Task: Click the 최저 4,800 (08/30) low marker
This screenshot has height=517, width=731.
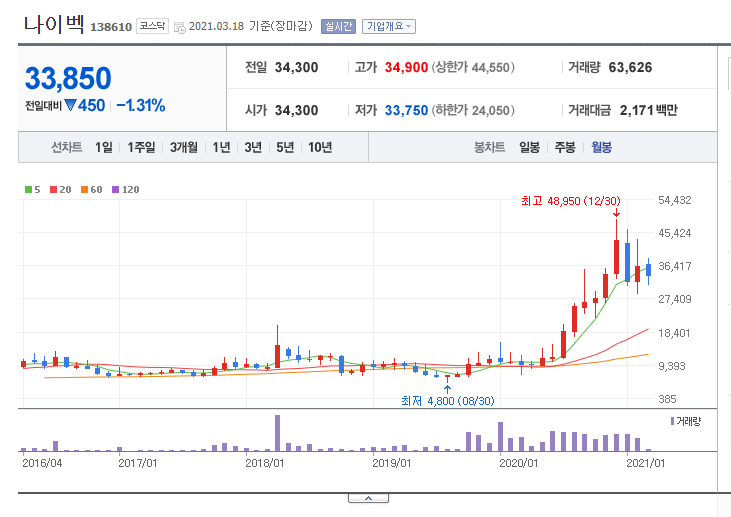Action: 448,401
